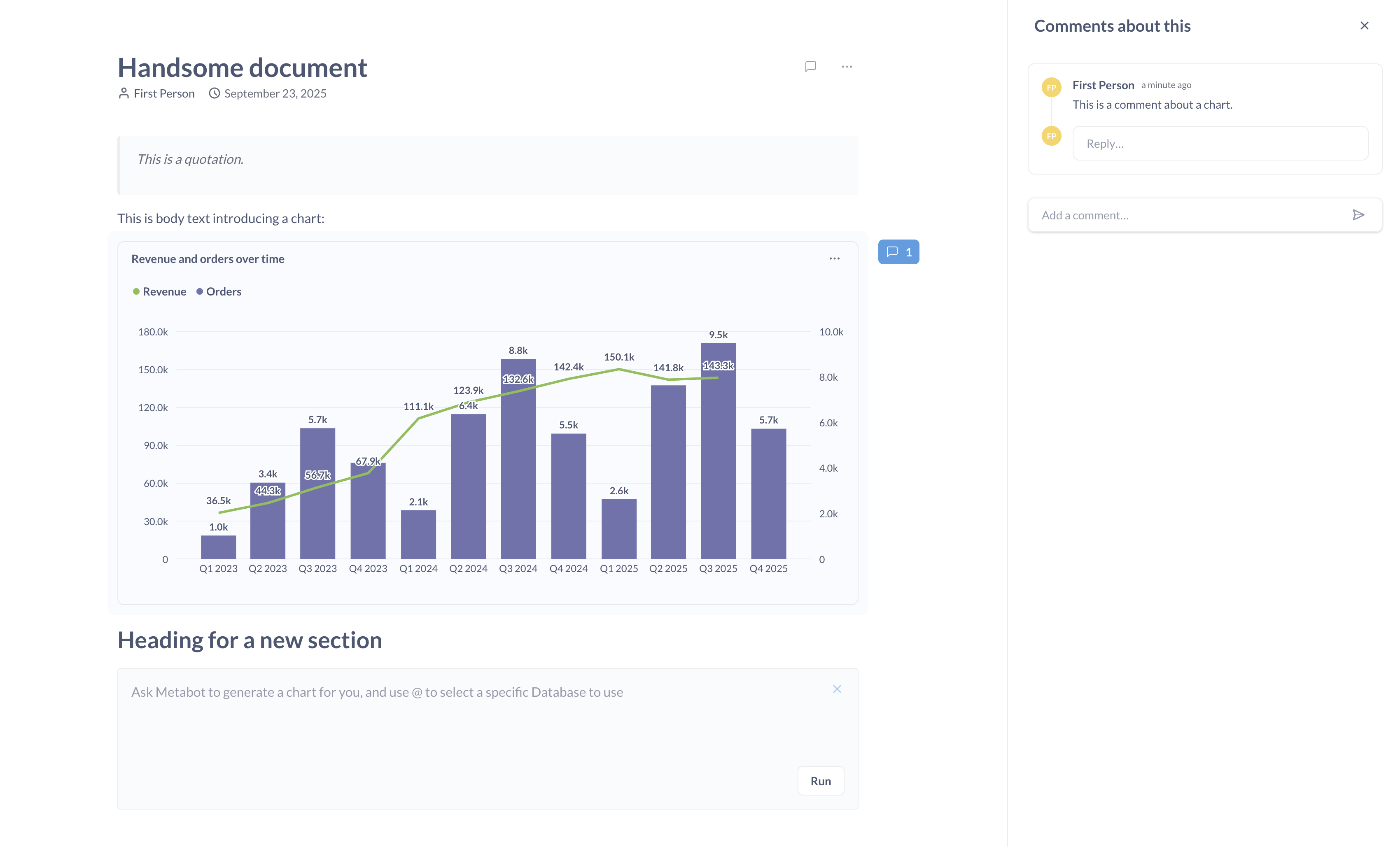Image resolution: width=1400 pixels, height=847 pixels.
Task: Click the green Revenue legend dot
Action: (x=136, y=291)
